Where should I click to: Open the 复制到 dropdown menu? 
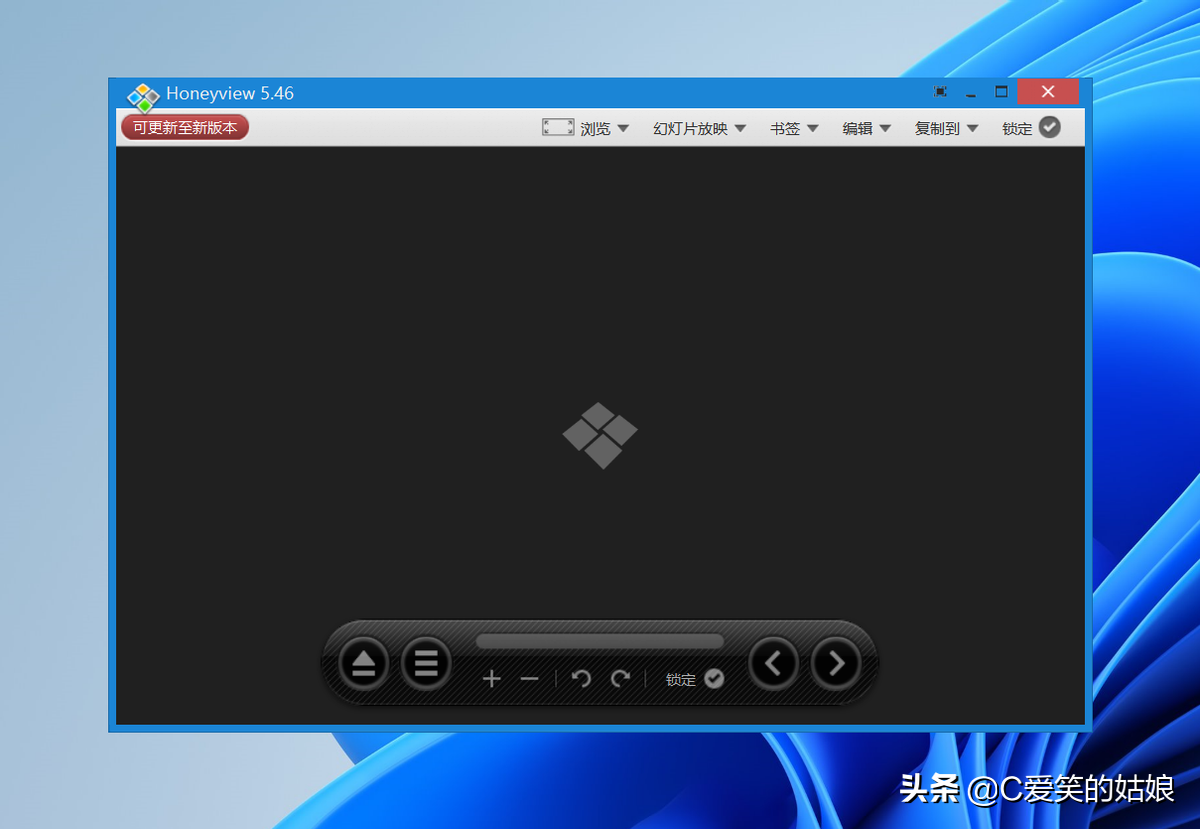(x=947, y=128)
